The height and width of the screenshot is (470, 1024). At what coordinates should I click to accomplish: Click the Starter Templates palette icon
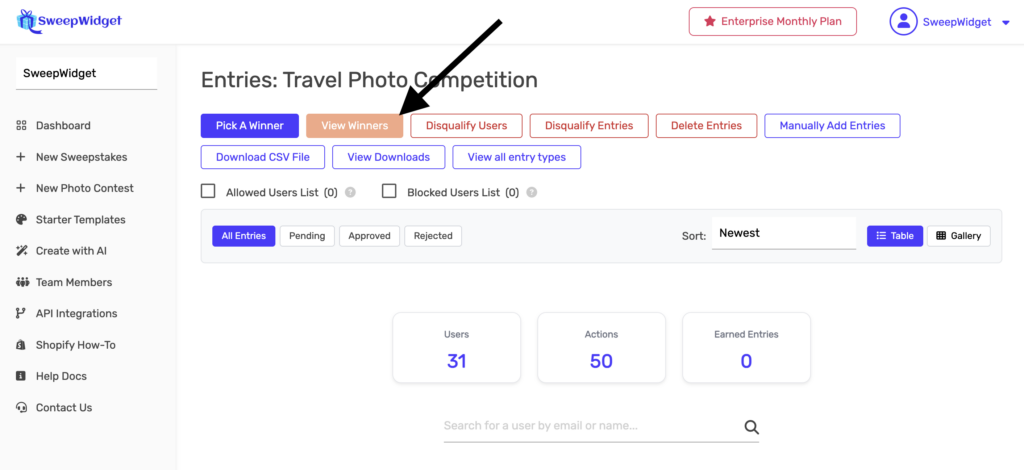(21, 220)
